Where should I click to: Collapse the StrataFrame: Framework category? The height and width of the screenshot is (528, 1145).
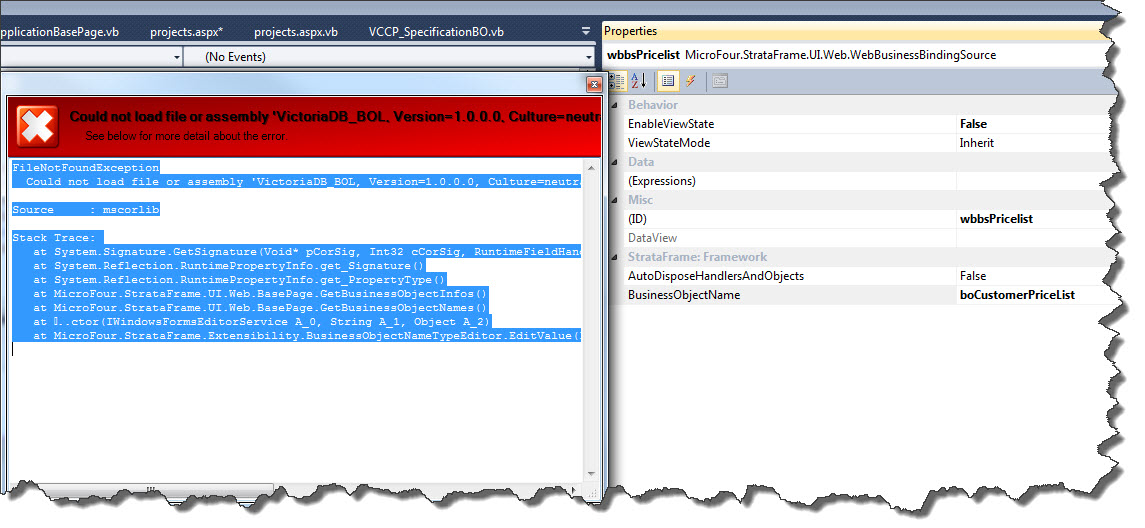614,257
